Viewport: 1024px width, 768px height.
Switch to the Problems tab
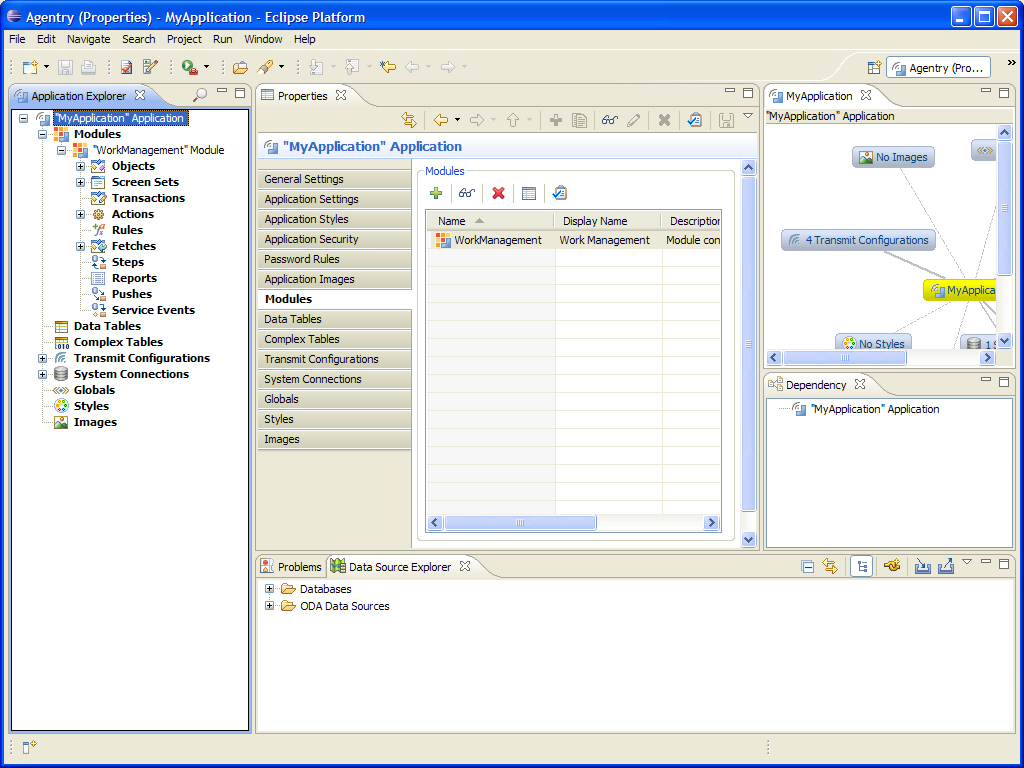click(x=292, y=567)
